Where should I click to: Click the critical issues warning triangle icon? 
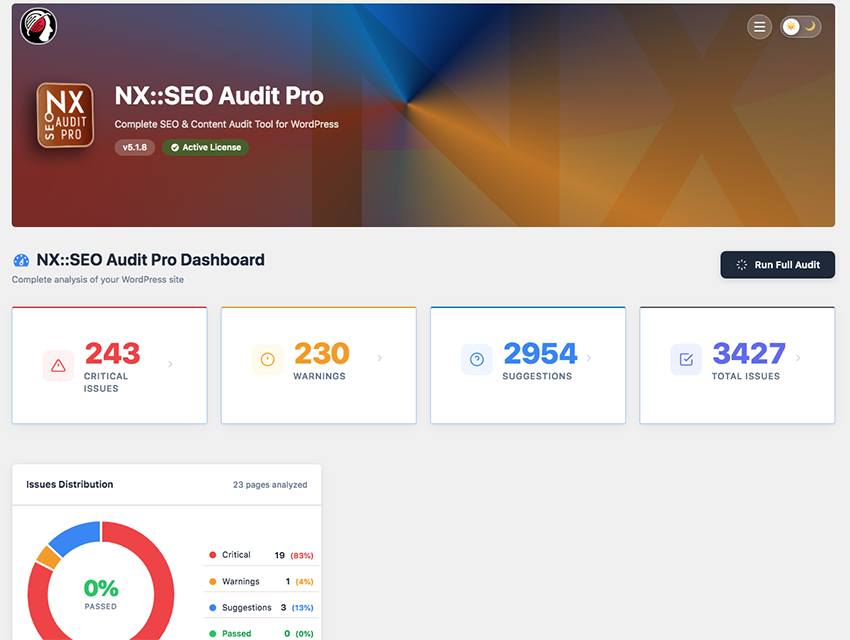(x=59, y=366)
